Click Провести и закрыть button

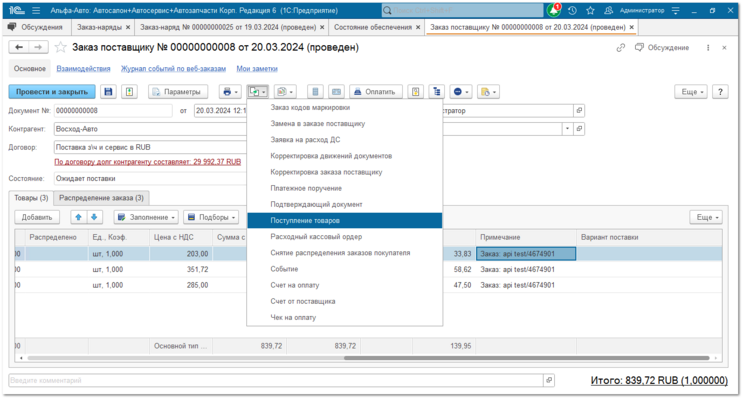tap(52, 92)
